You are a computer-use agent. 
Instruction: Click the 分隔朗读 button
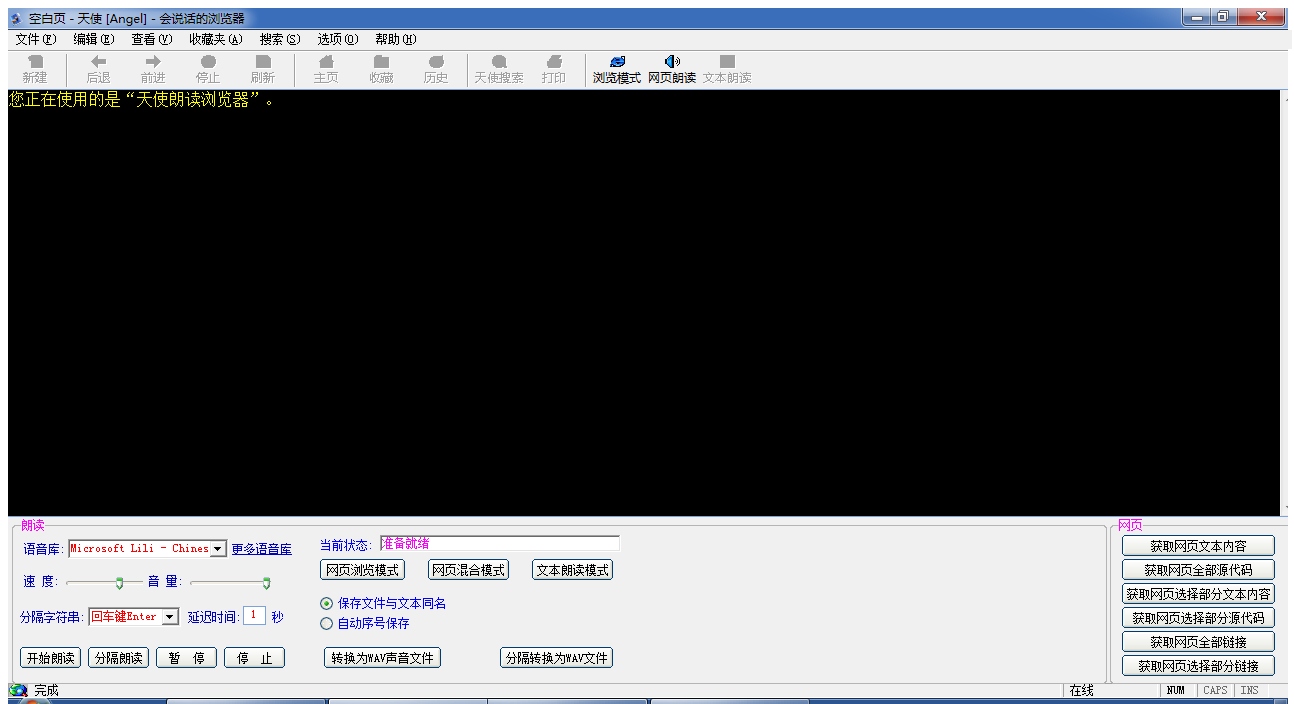tap(118, 658)
